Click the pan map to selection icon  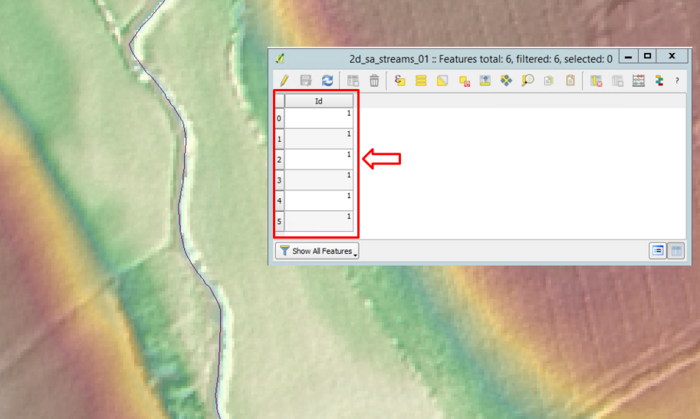point(506,80)
